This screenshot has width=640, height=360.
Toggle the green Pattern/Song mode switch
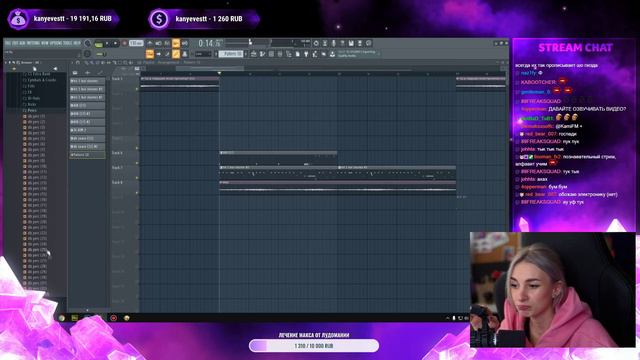[98, 44]
